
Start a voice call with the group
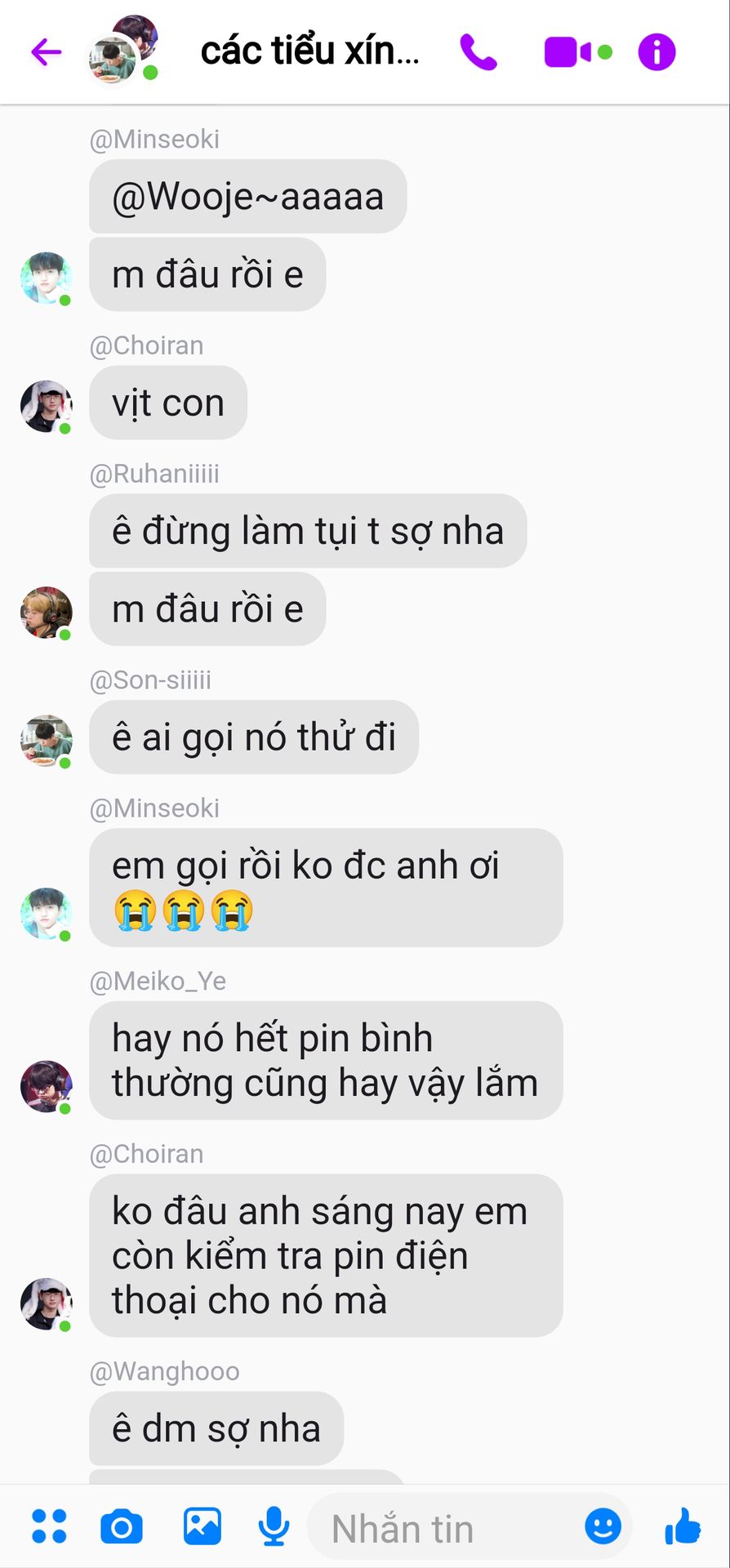[x=479, y=52]
